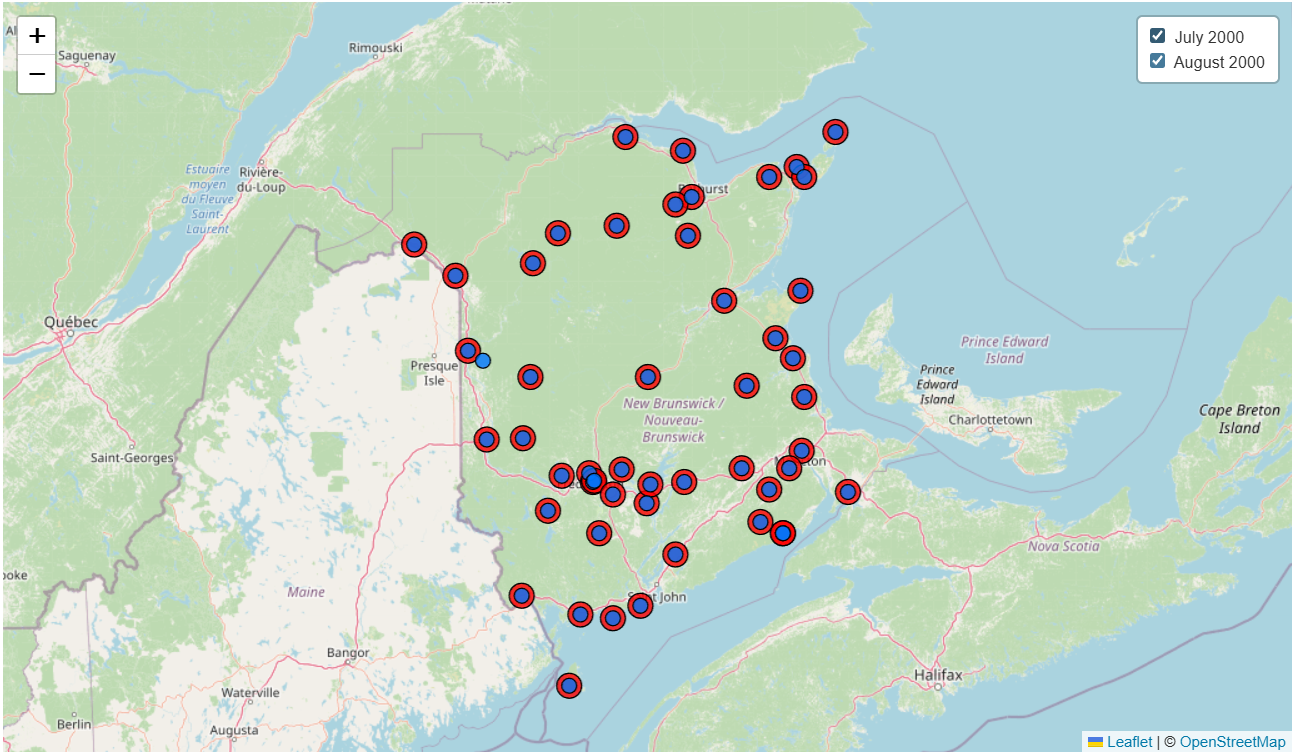Click the zoom in plus button
1292x753 pixels.
pos(37,36)
